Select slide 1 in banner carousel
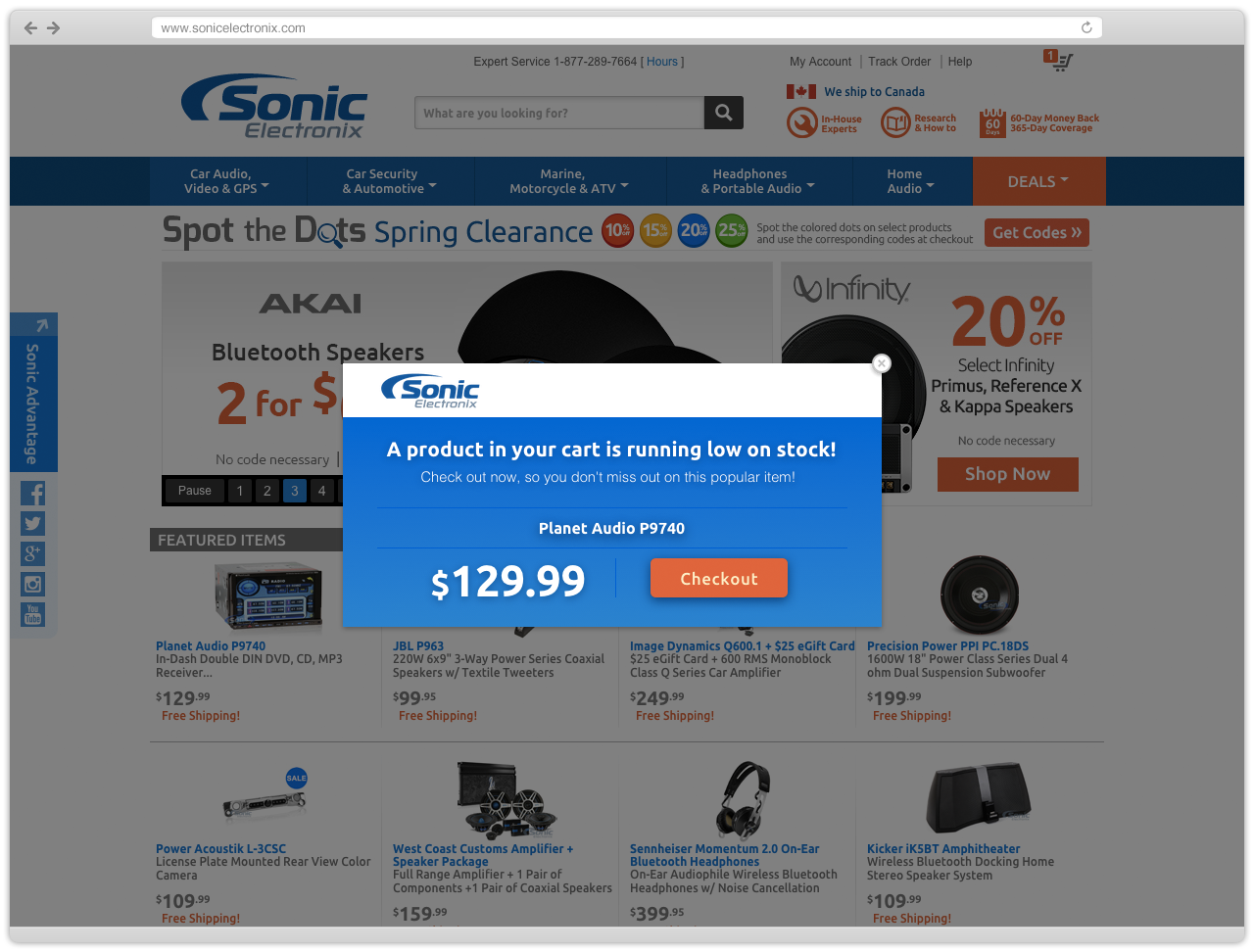The image size is (1254, 952). pyautogui.click(x=240, y=491)
